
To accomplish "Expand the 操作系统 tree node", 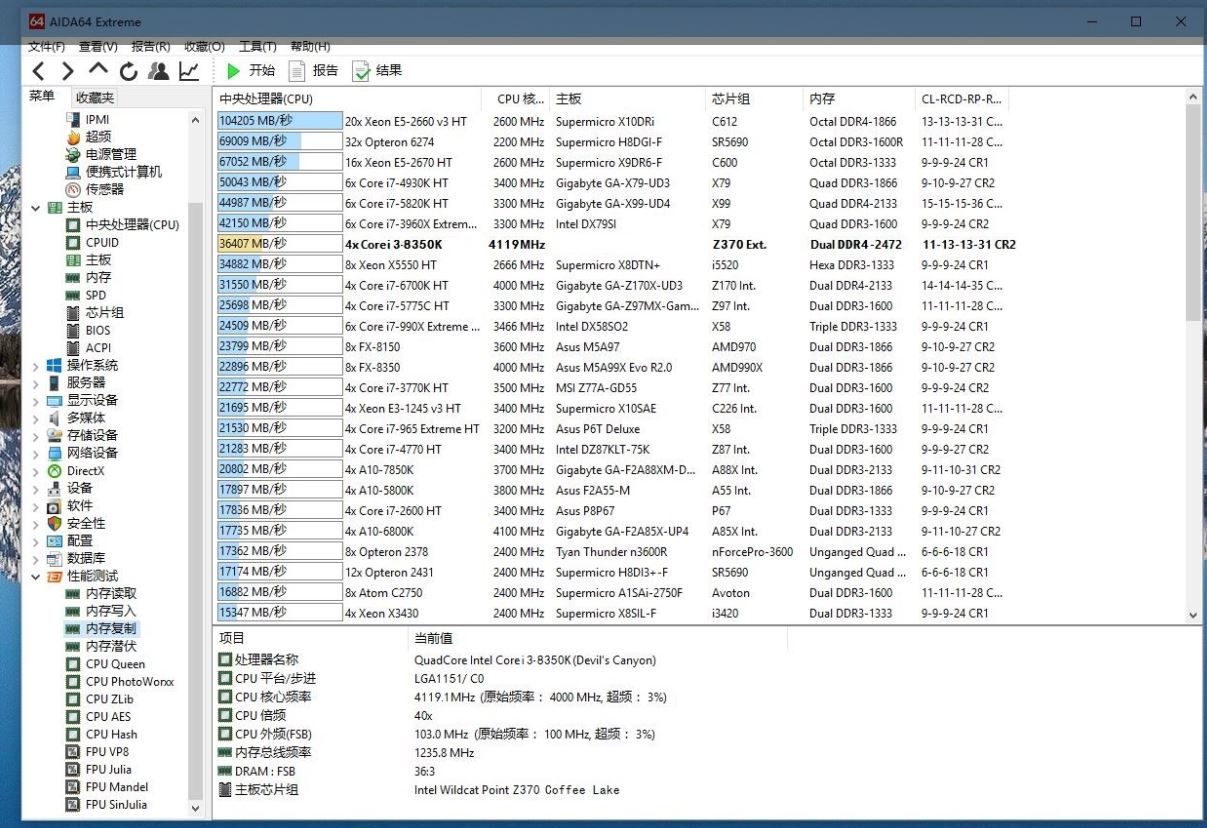I will point(36,366).
